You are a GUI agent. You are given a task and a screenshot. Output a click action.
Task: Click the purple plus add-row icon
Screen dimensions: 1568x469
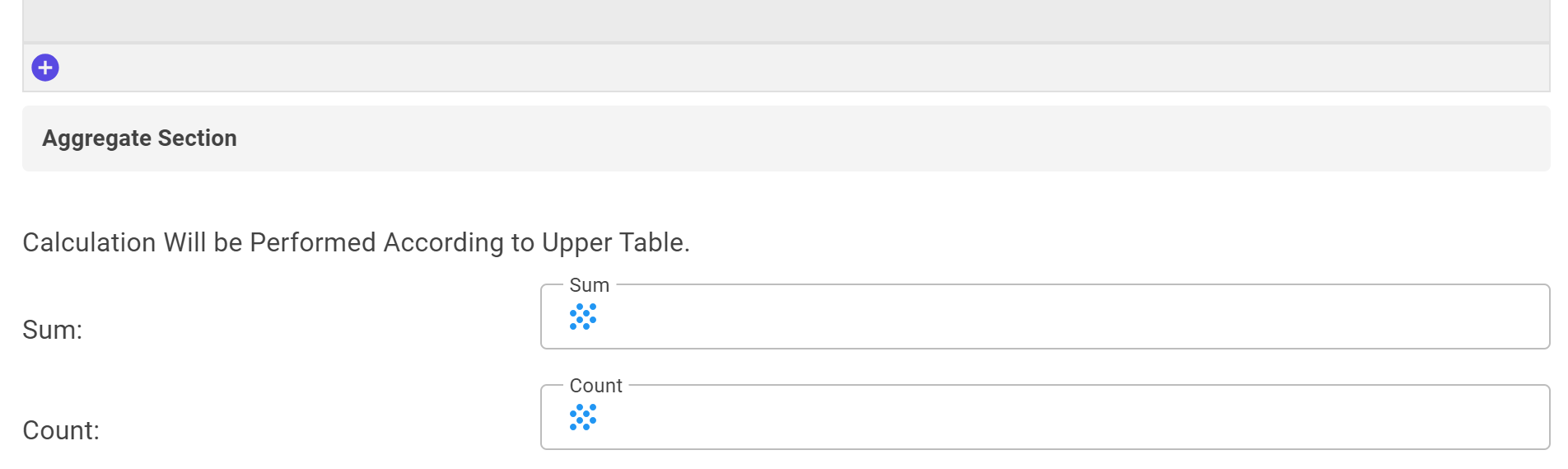click(x=45, y=68)
